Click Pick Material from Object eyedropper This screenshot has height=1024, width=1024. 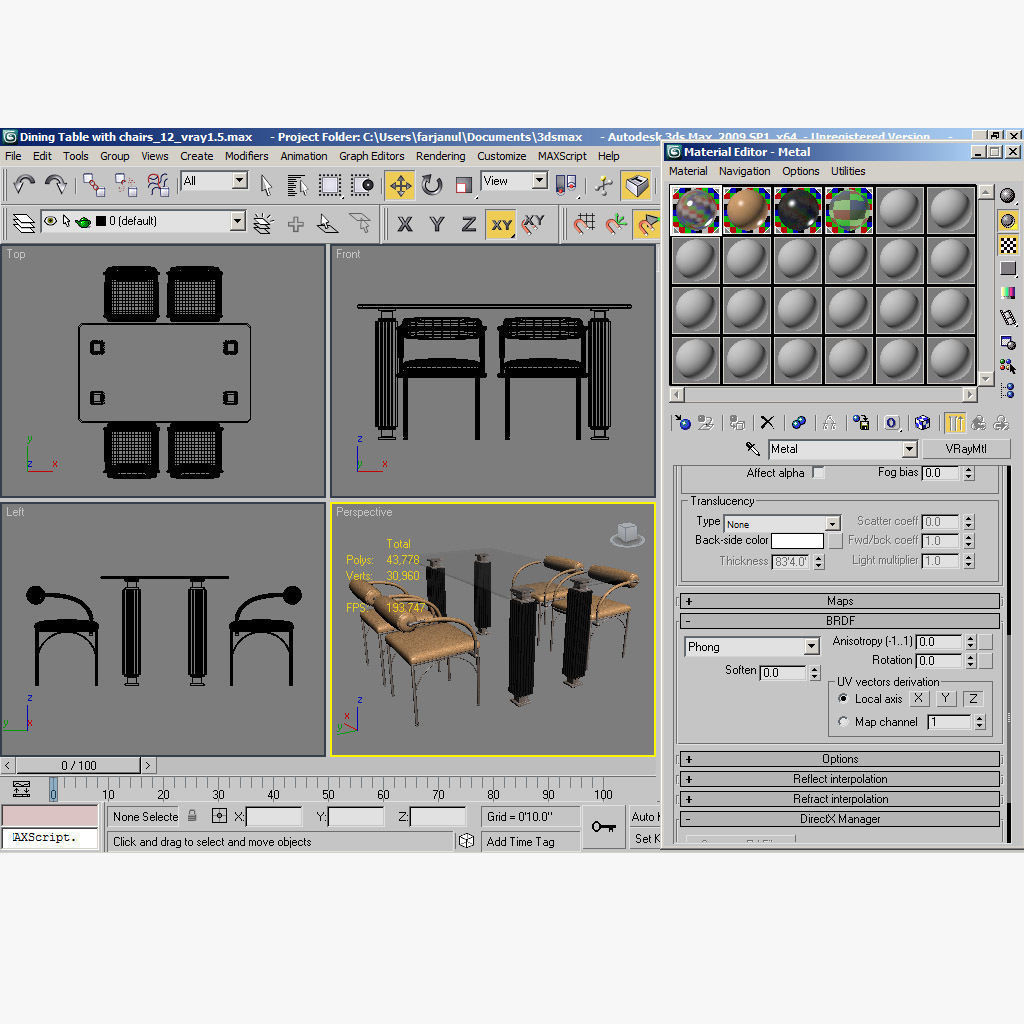752,449
